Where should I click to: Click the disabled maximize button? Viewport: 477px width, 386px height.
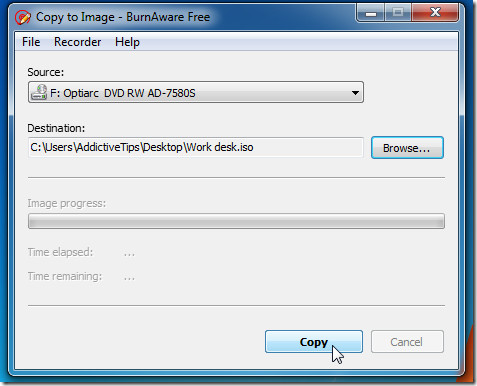point(398,13)
